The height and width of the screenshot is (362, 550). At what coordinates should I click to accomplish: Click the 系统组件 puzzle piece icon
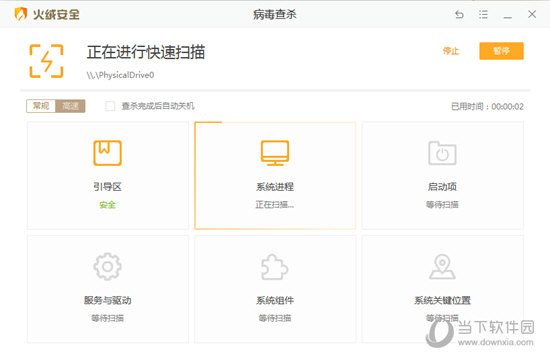click(x=274, y=267)
